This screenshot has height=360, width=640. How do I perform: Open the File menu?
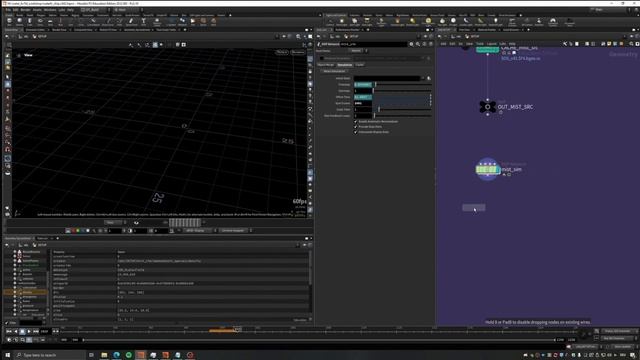(x=8, y=10)
